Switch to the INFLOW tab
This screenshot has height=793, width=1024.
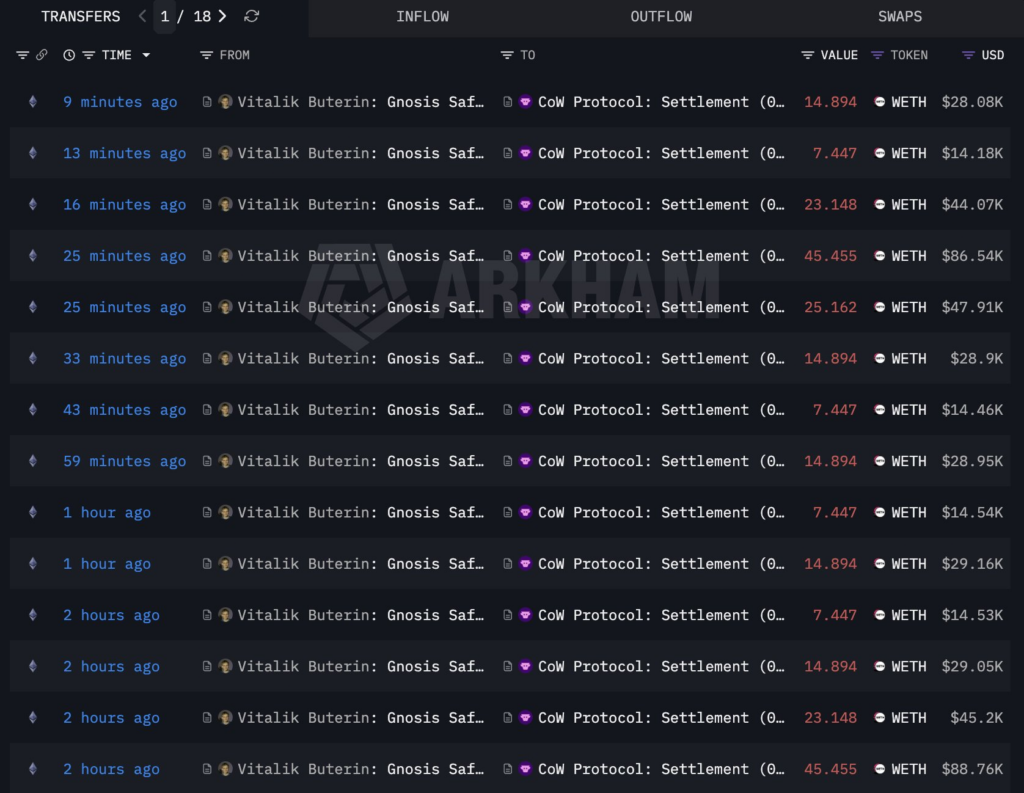click(422, 16)
